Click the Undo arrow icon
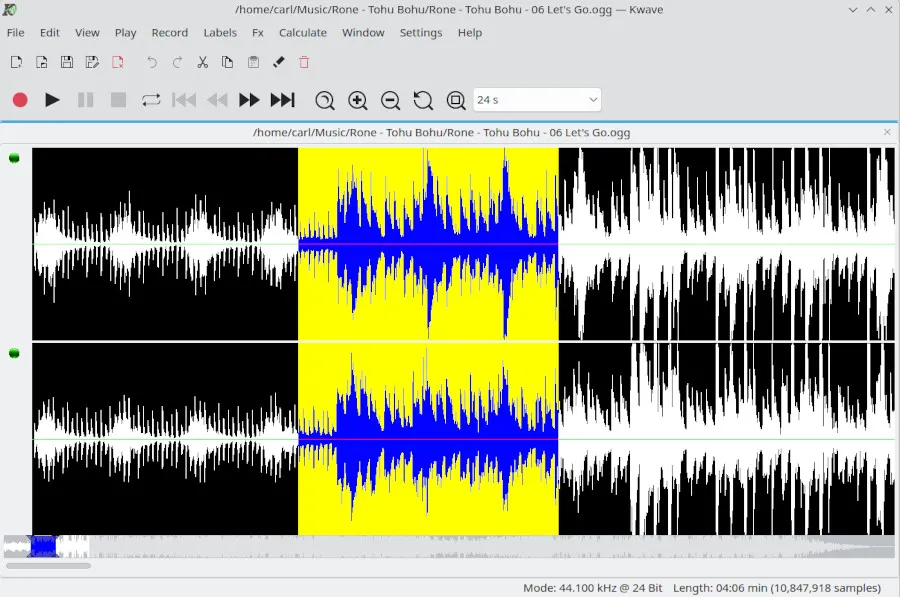Screen dimensions: 900x597 pos(152,62)
